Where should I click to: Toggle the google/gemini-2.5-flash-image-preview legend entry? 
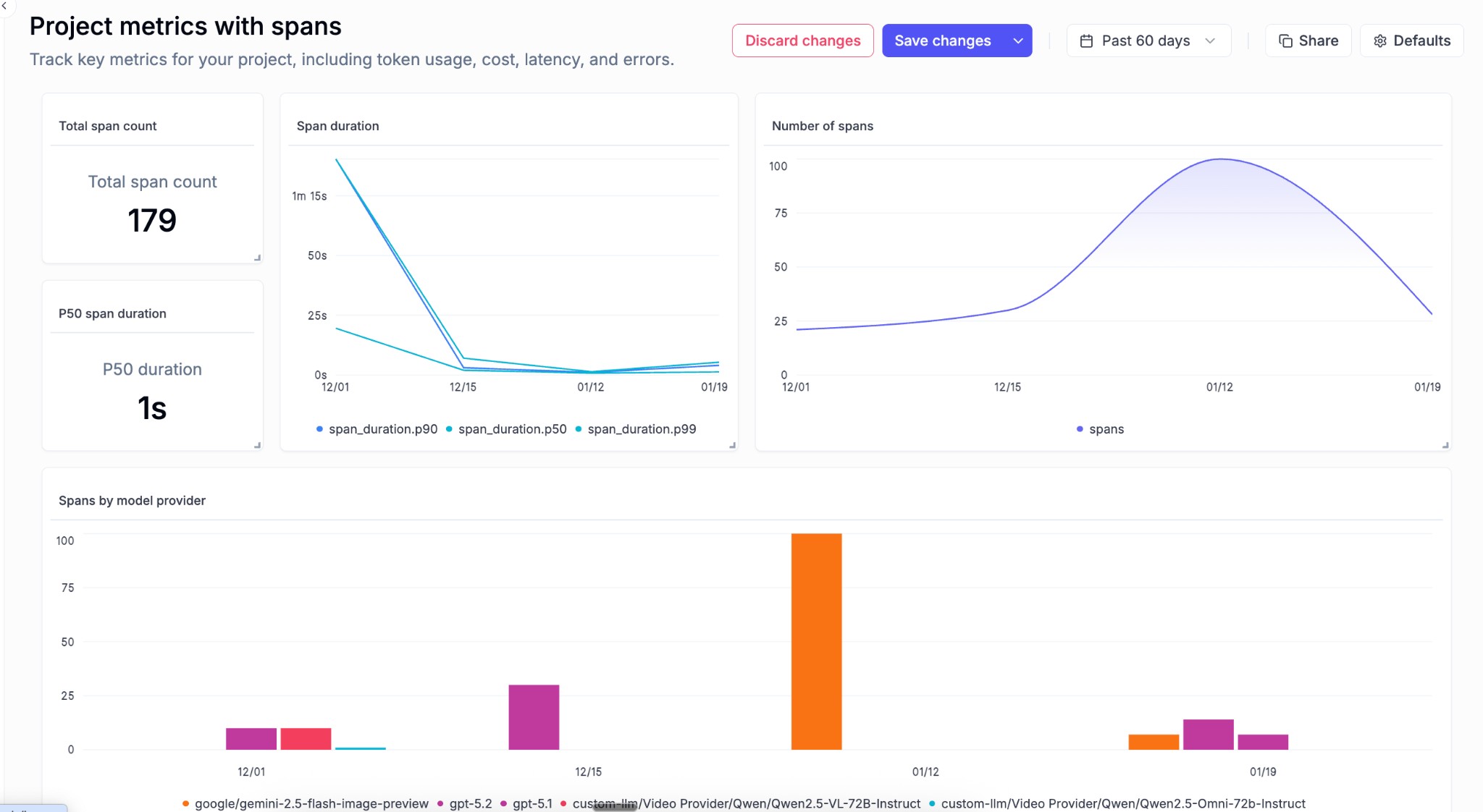(312, 803)
